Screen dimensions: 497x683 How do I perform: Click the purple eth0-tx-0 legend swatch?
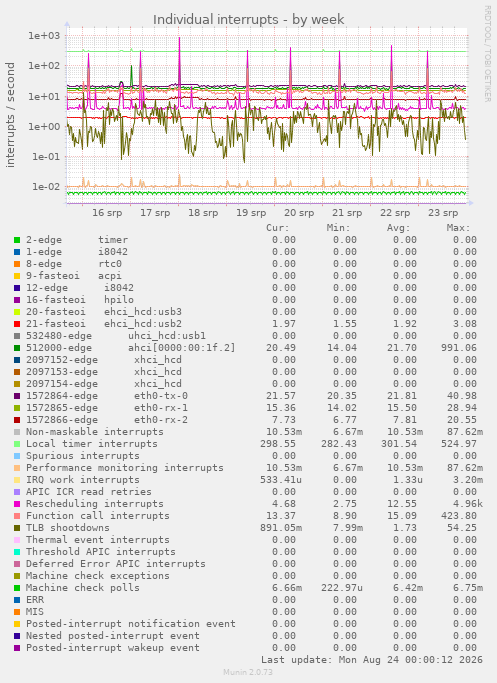(x=17, y=396)
